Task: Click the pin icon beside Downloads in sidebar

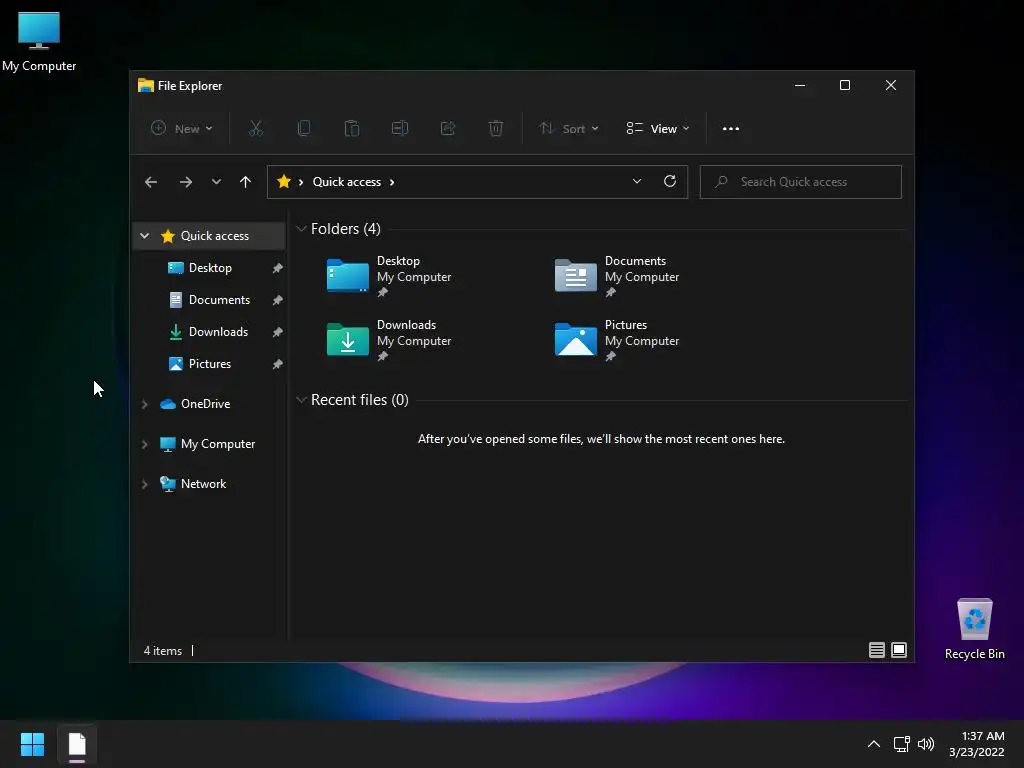Action: coord(278,332)
